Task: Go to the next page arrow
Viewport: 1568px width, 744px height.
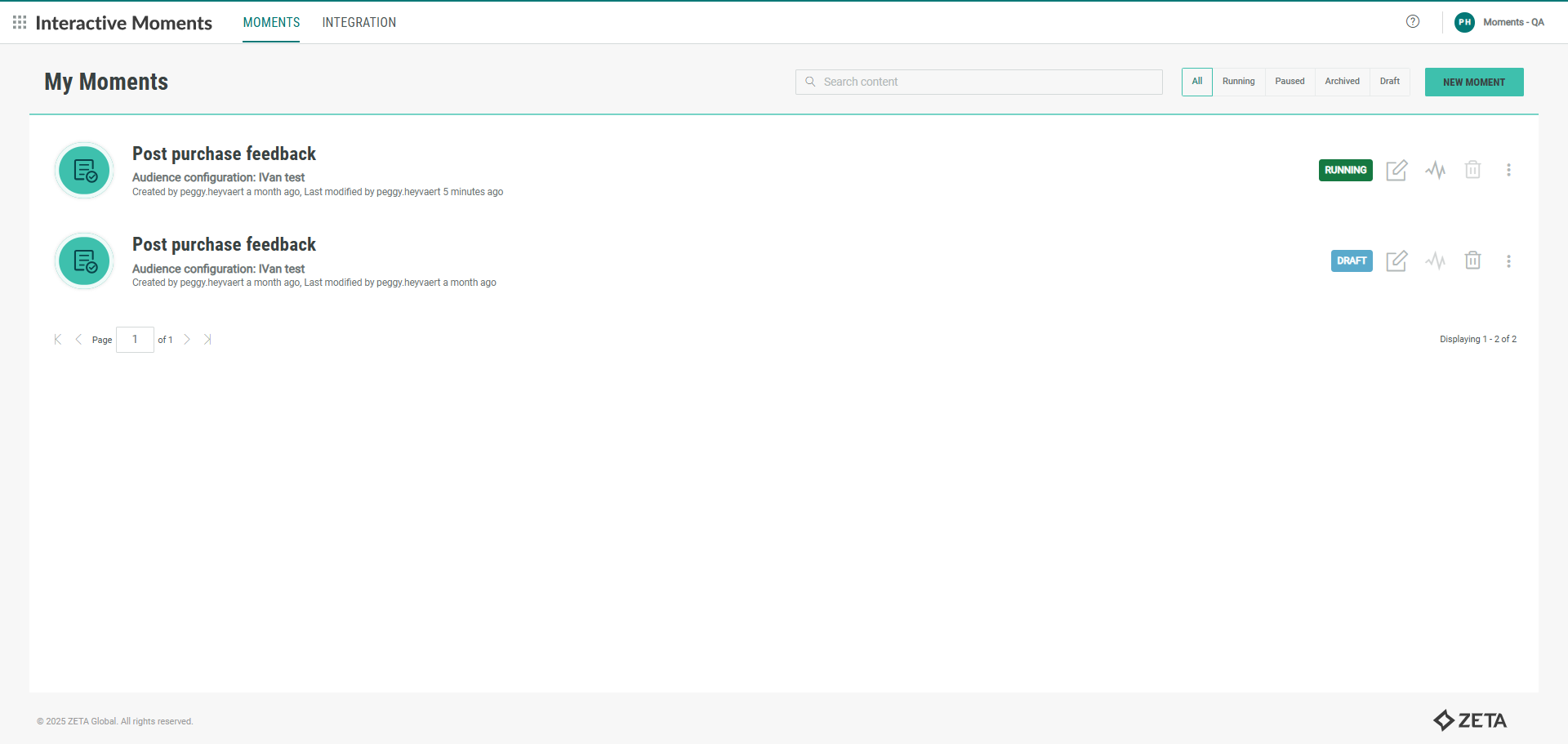Action: point(187,340)
